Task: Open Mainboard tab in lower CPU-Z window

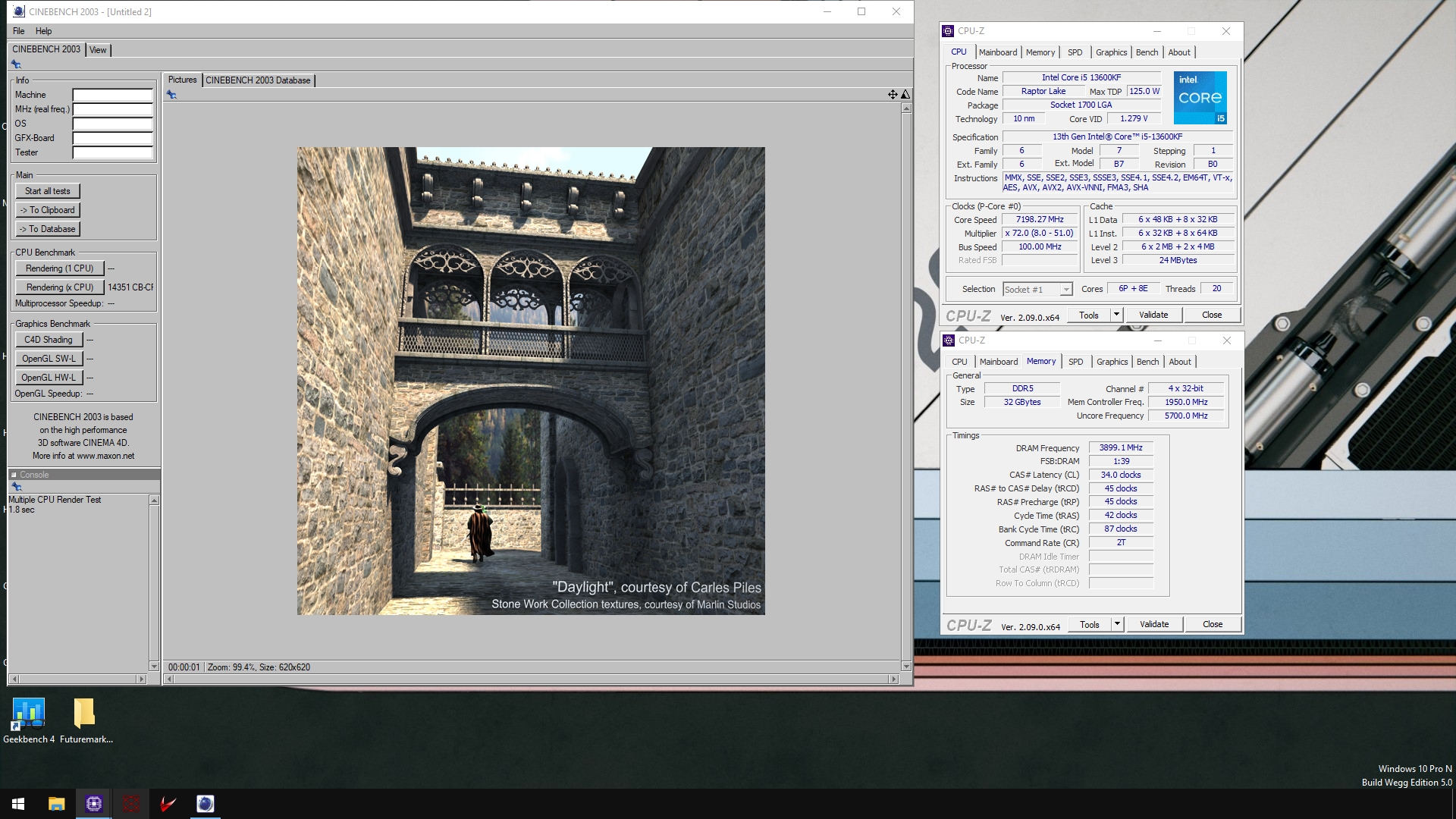Action: [x=999, y=362]
